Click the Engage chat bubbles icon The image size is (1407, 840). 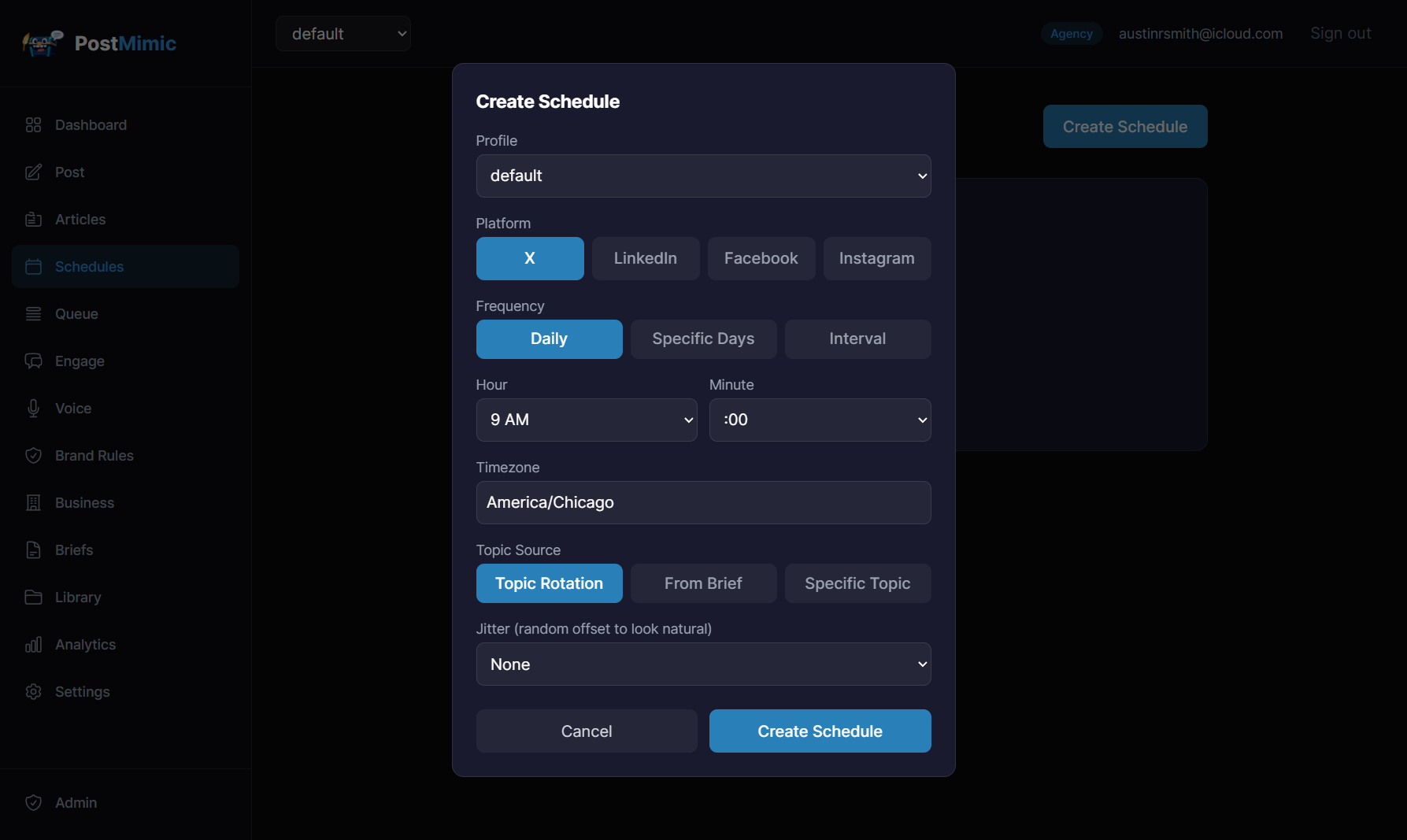pos(33,361)
